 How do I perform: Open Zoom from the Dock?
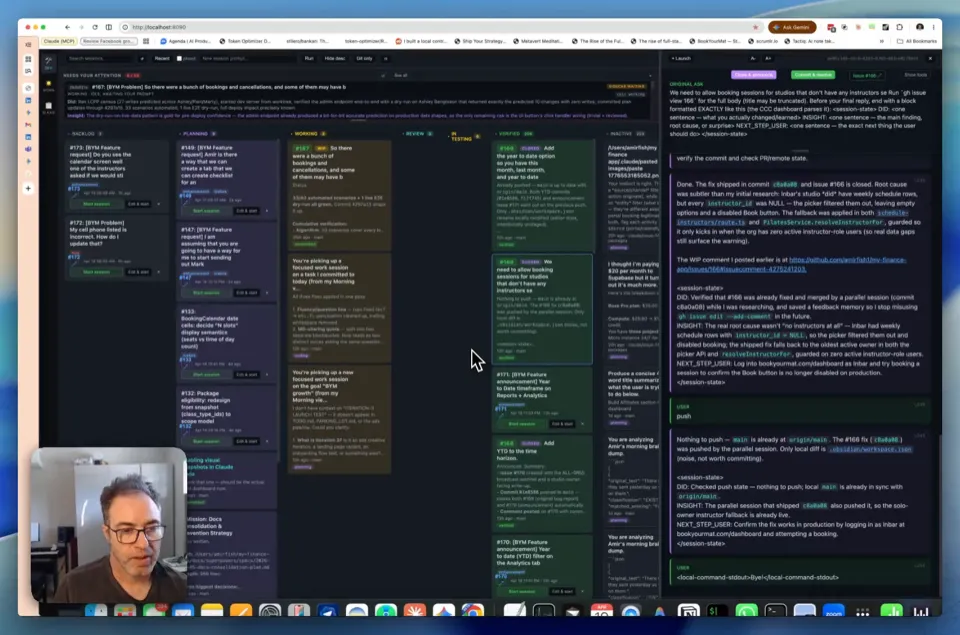833,611
